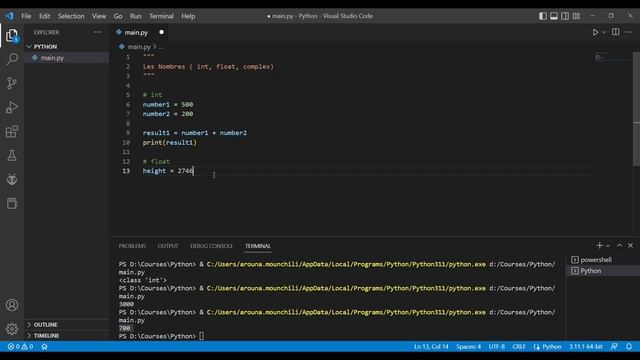Click Ln 13, Col 14 status item

[431, 347]
